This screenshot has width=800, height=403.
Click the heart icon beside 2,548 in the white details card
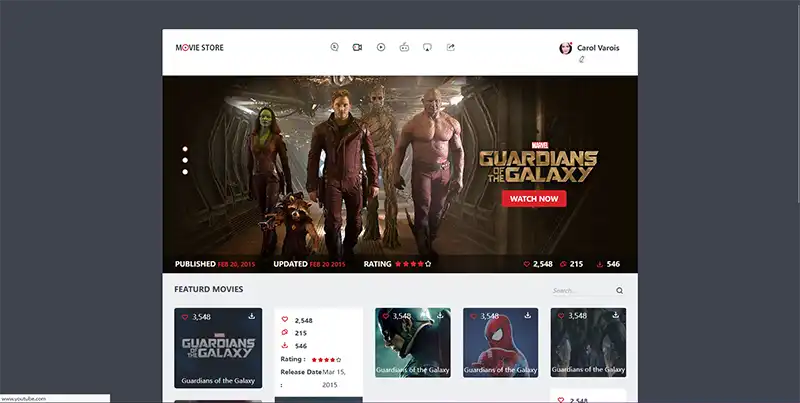285,319
